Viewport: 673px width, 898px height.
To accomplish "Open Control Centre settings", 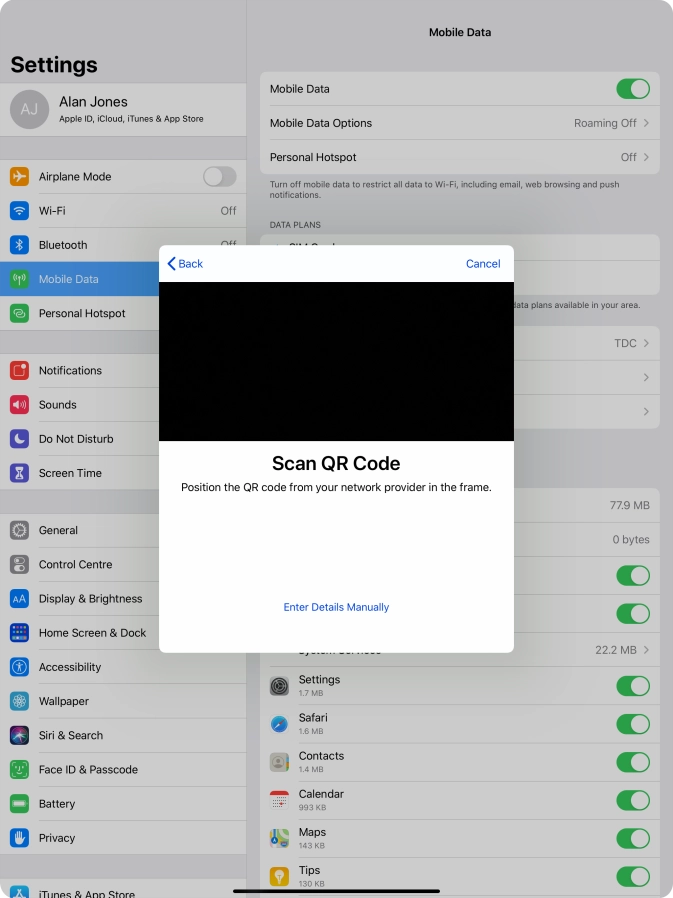I will pyautogui.click(x=123, y=564).
